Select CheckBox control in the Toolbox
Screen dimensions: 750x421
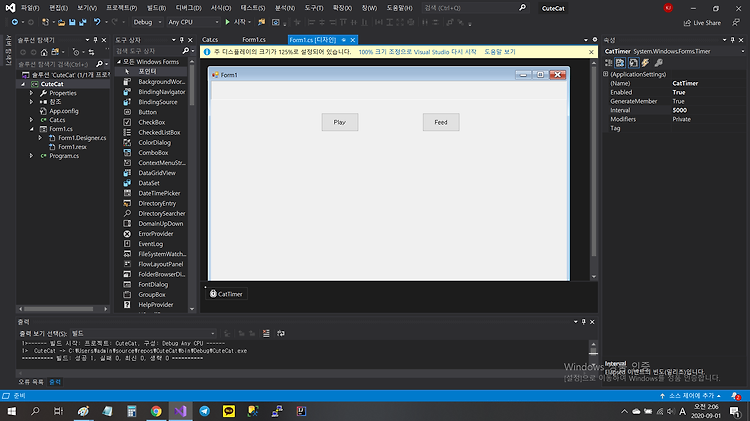click(x=151, y=122)
